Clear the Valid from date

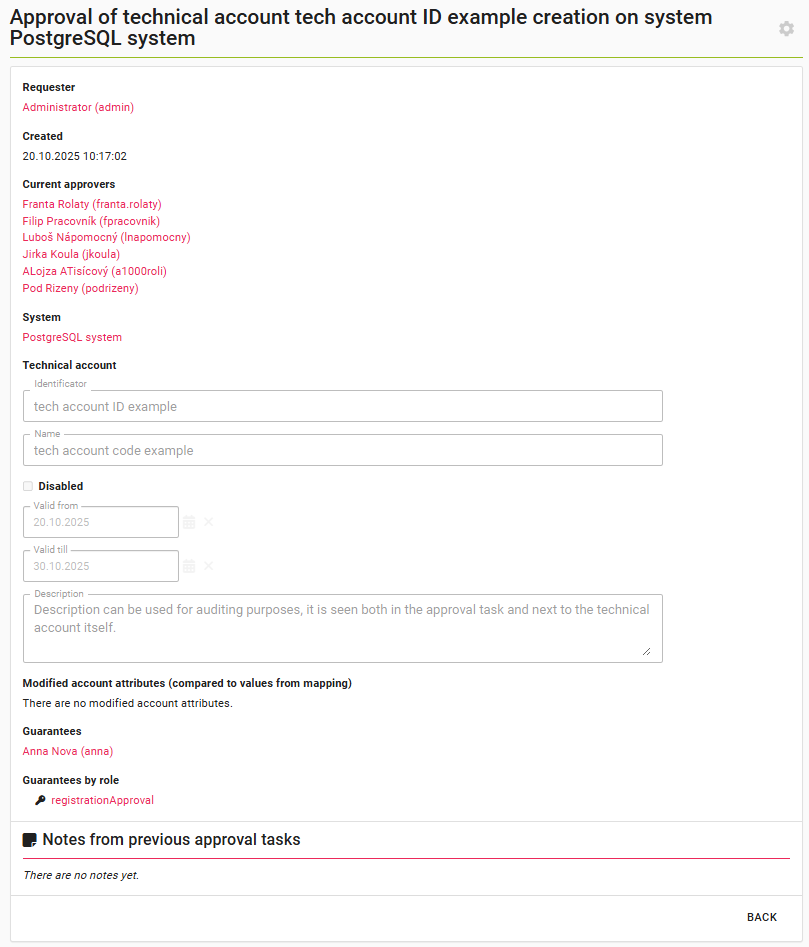coord(209,522)
